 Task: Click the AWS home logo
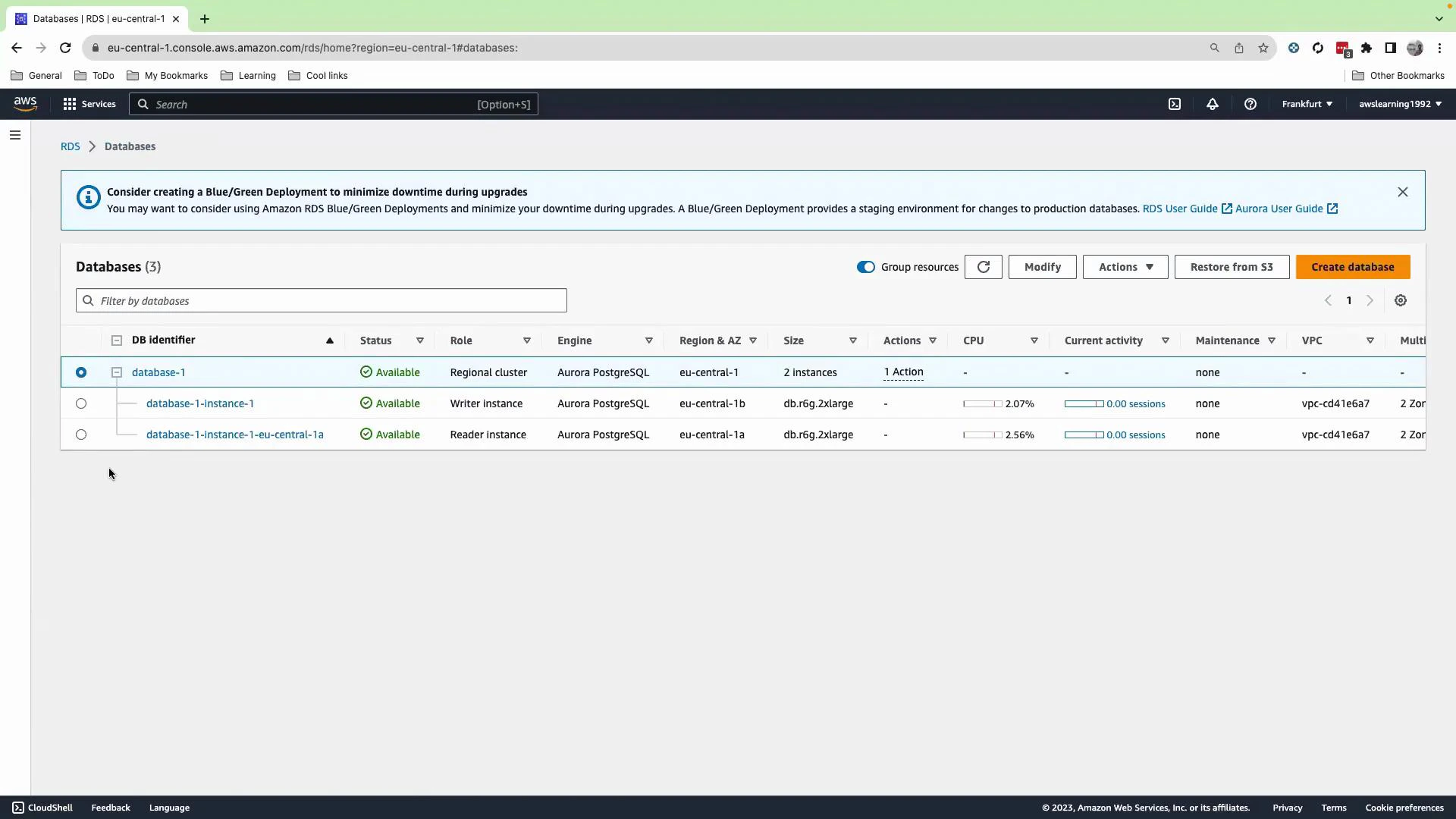point(25,104)
